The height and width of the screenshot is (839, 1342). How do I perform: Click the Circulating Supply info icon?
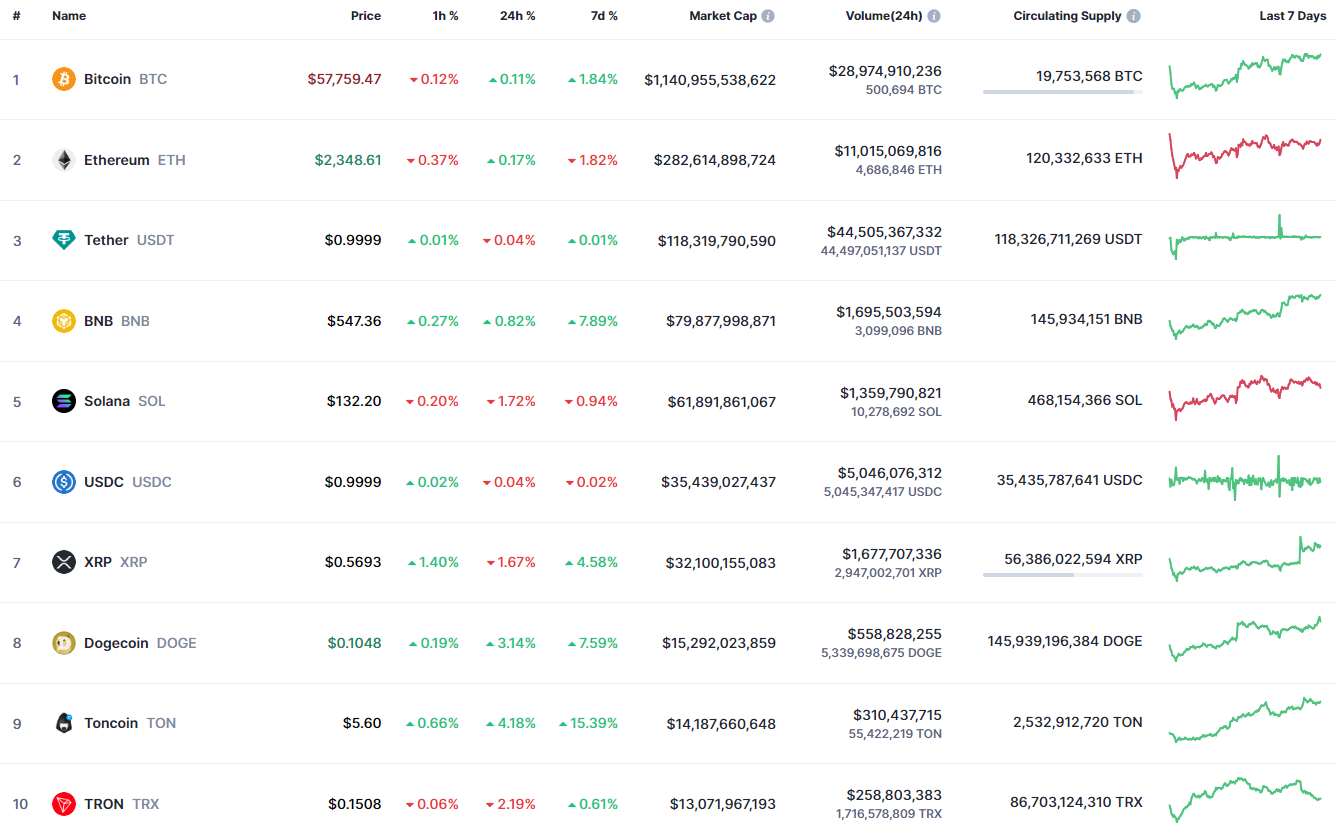click(1133, 16)
